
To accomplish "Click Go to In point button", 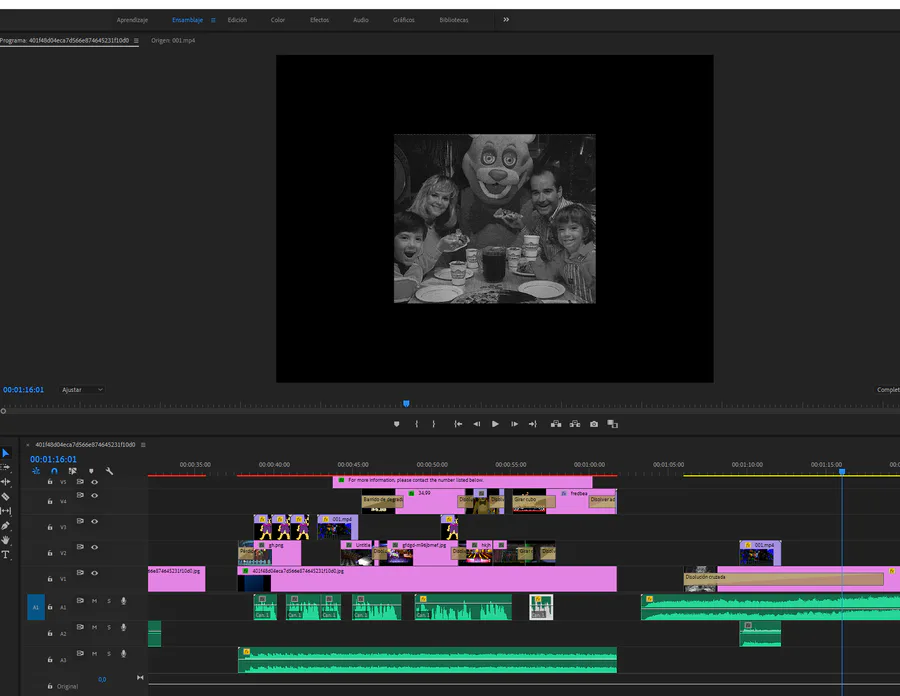I will (x=458, y=424).
